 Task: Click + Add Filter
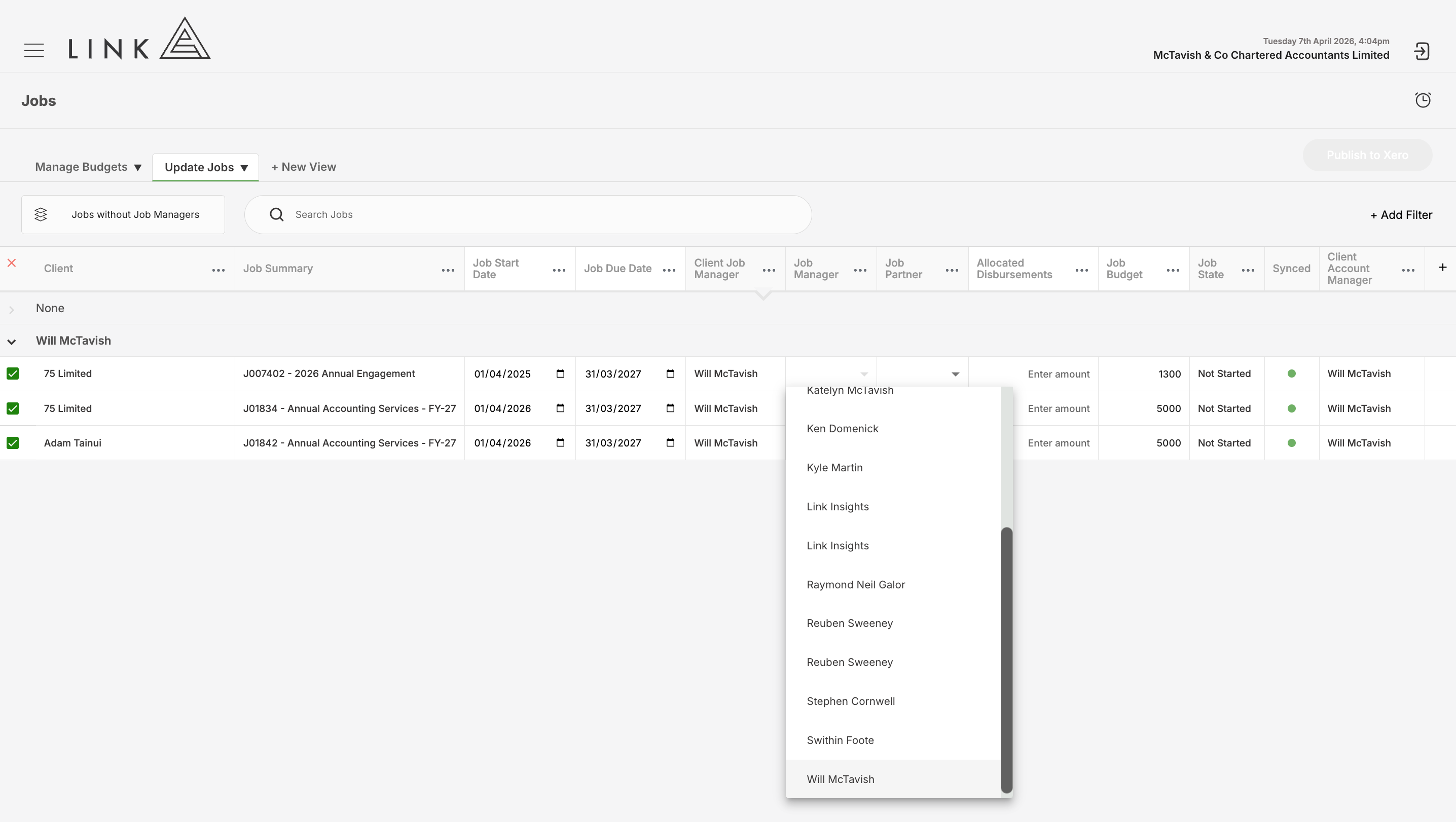click(1401, 215)
